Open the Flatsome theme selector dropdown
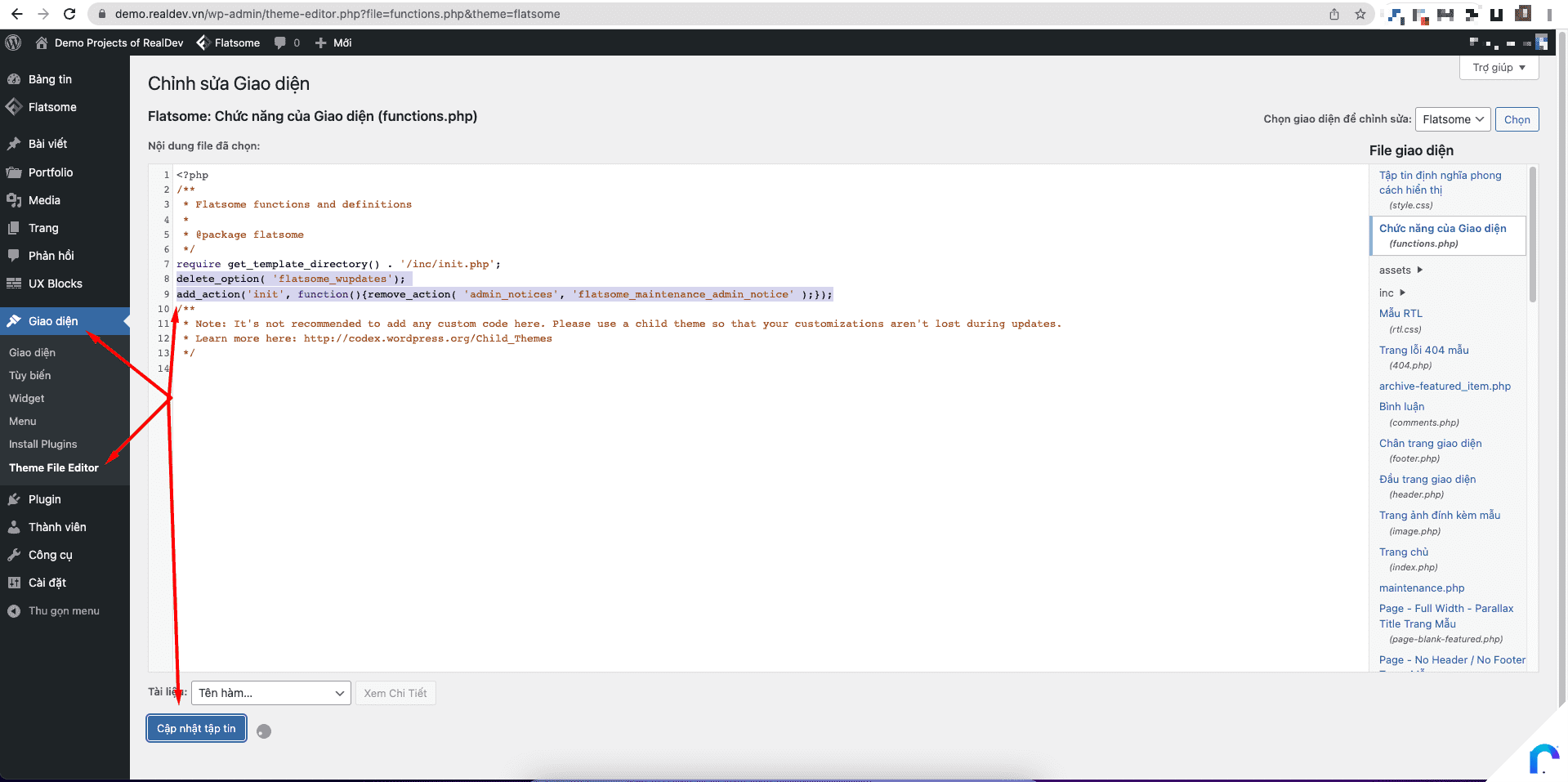 [x=1453, y=119]
